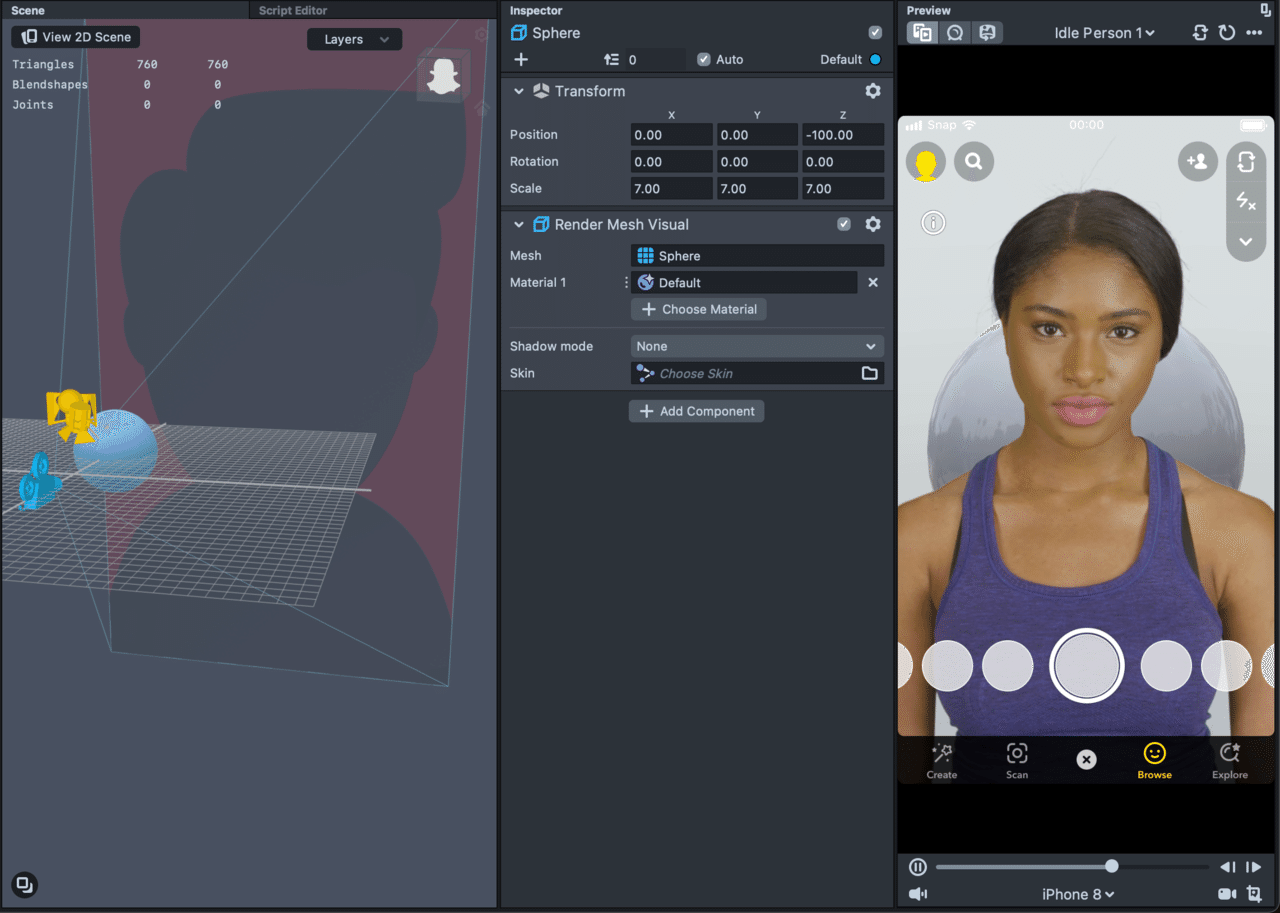1280x913 pixels.
Task: Toggle the flash icon in phone preview
Action: tap(1246, 201)
